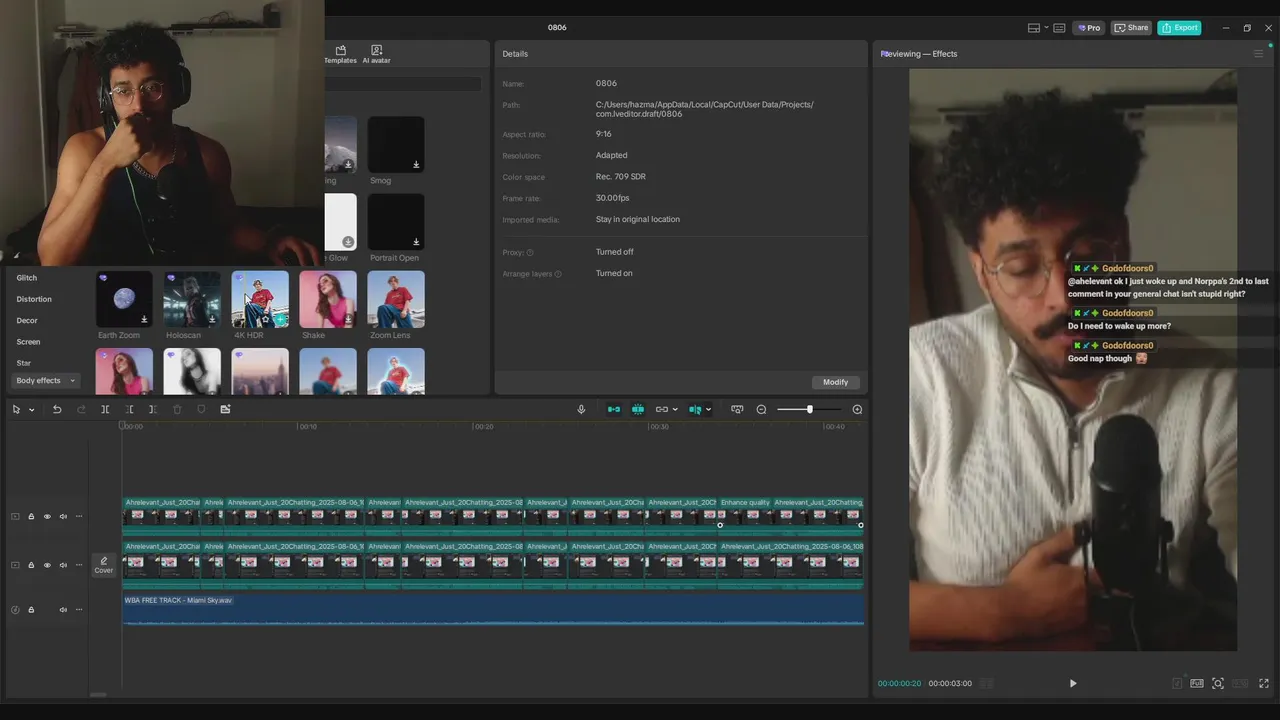The image size is (1280, 720).
Task: Play the preview video
Action: (1073, 683)
